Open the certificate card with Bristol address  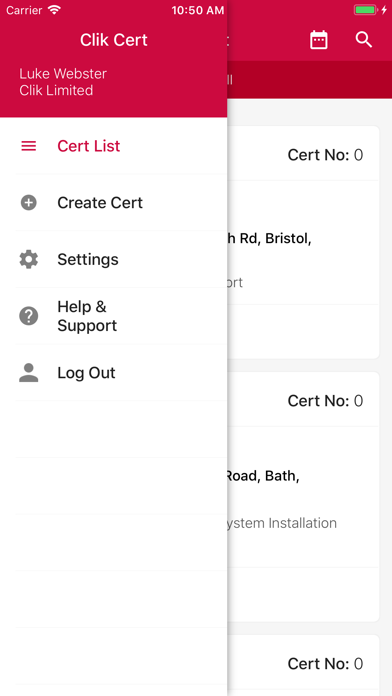[304, 242]
